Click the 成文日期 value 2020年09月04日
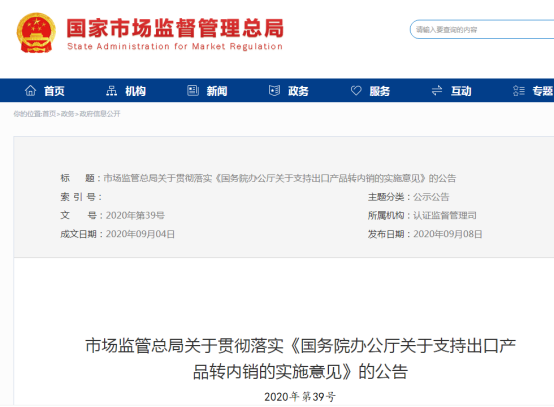The height and width of the screenshot is (407, 554). pos(140,234)
